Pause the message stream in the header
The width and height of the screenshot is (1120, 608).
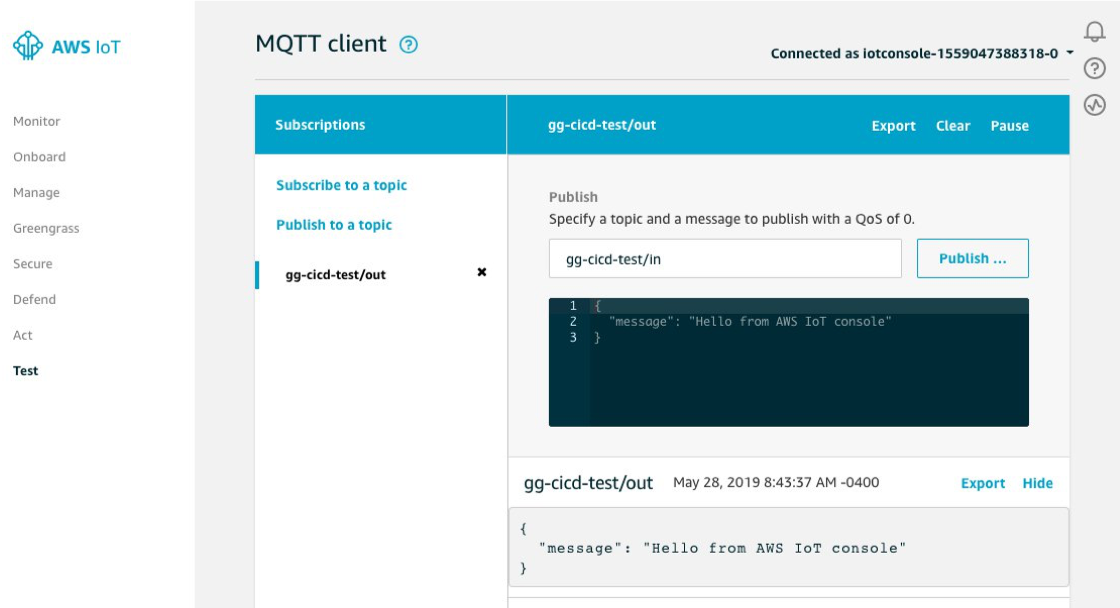click(x=1009, y=126)
